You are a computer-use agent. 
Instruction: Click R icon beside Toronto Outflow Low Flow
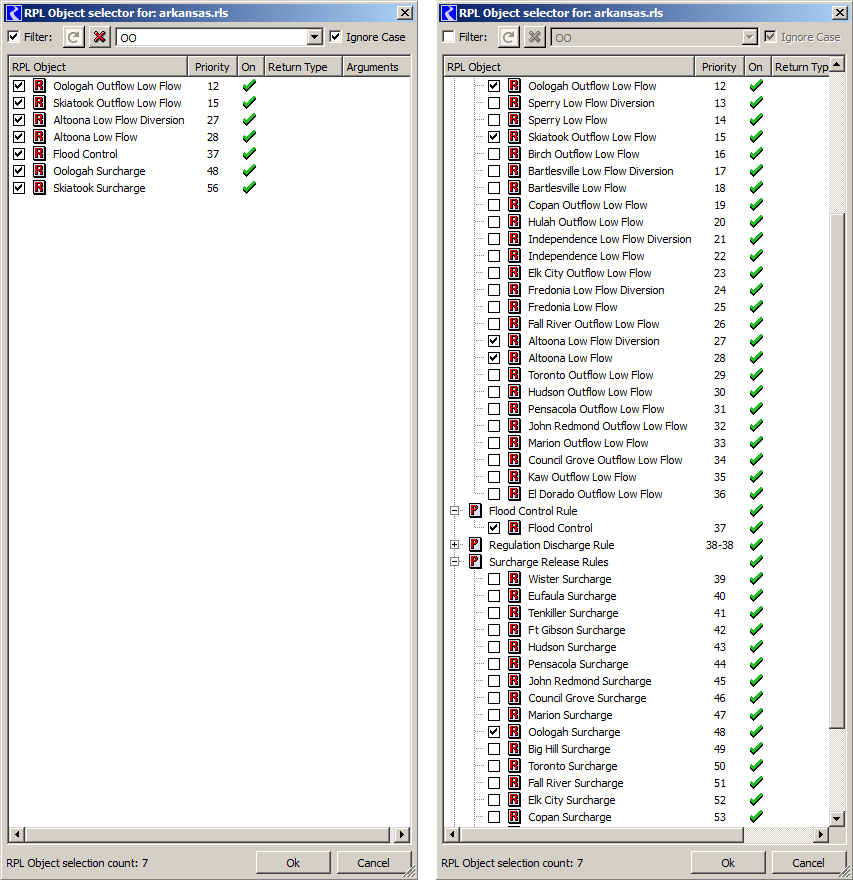(x=514, y=375)
